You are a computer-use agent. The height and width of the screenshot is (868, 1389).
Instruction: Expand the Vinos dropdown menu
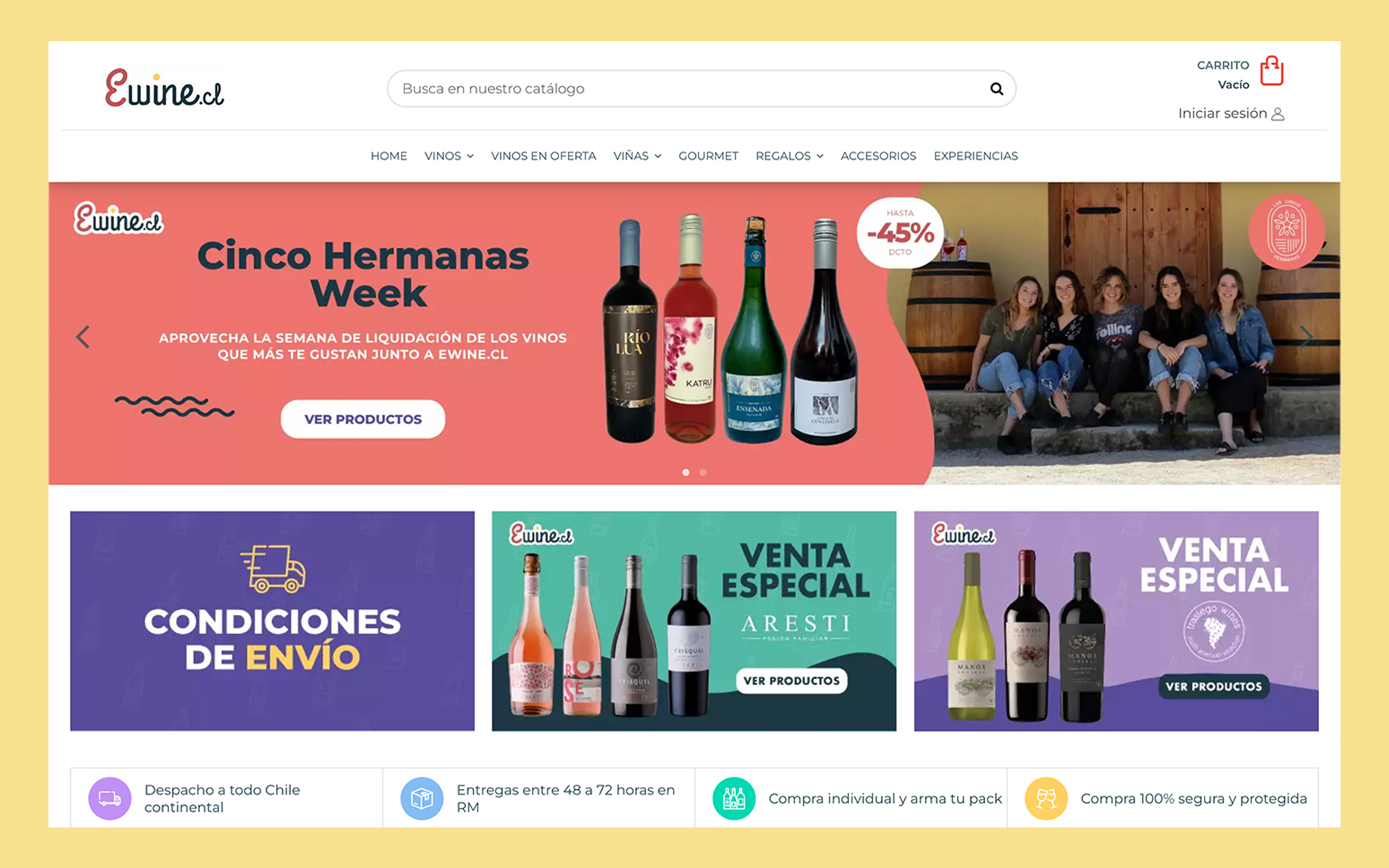pos(449,156)
